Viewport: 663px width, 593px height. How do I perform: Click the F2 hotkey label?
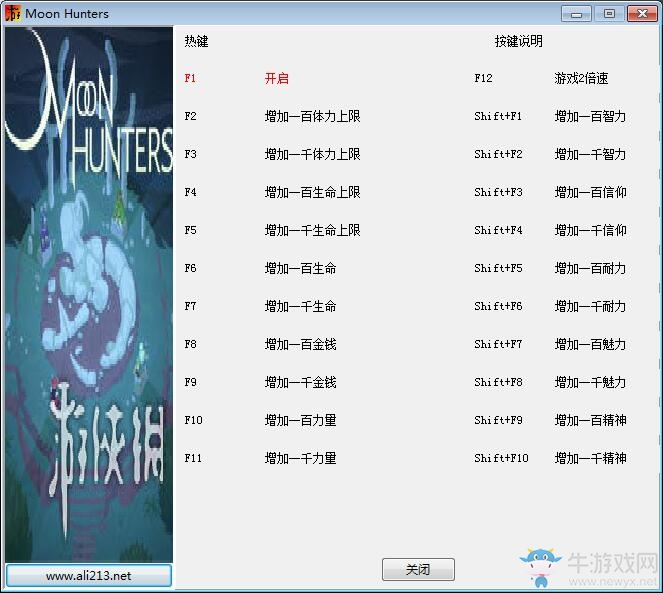pyautogui.click(x=190, y=116)
